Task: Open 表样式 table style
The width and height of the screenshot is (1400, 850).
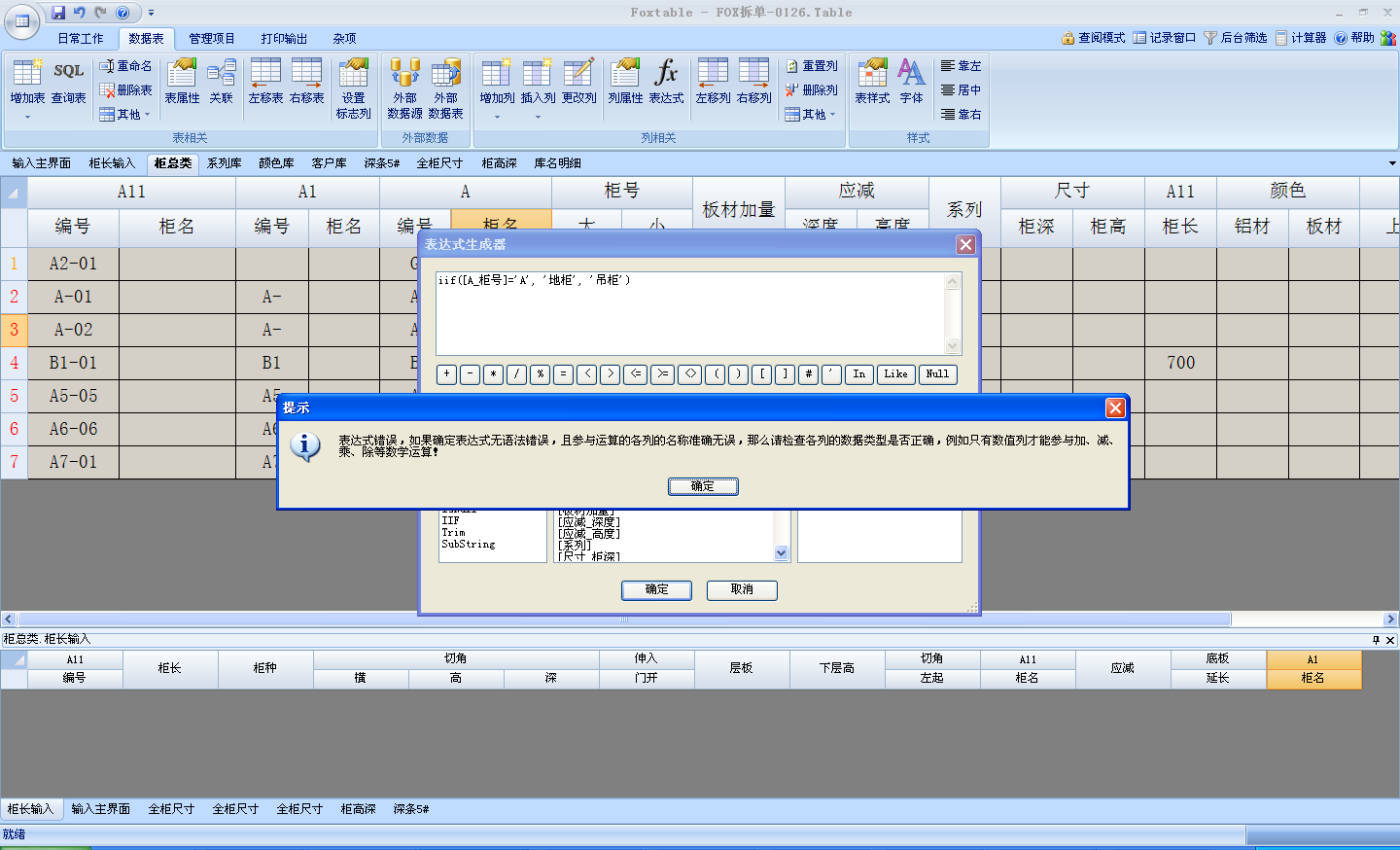Action: pos(872,80)
